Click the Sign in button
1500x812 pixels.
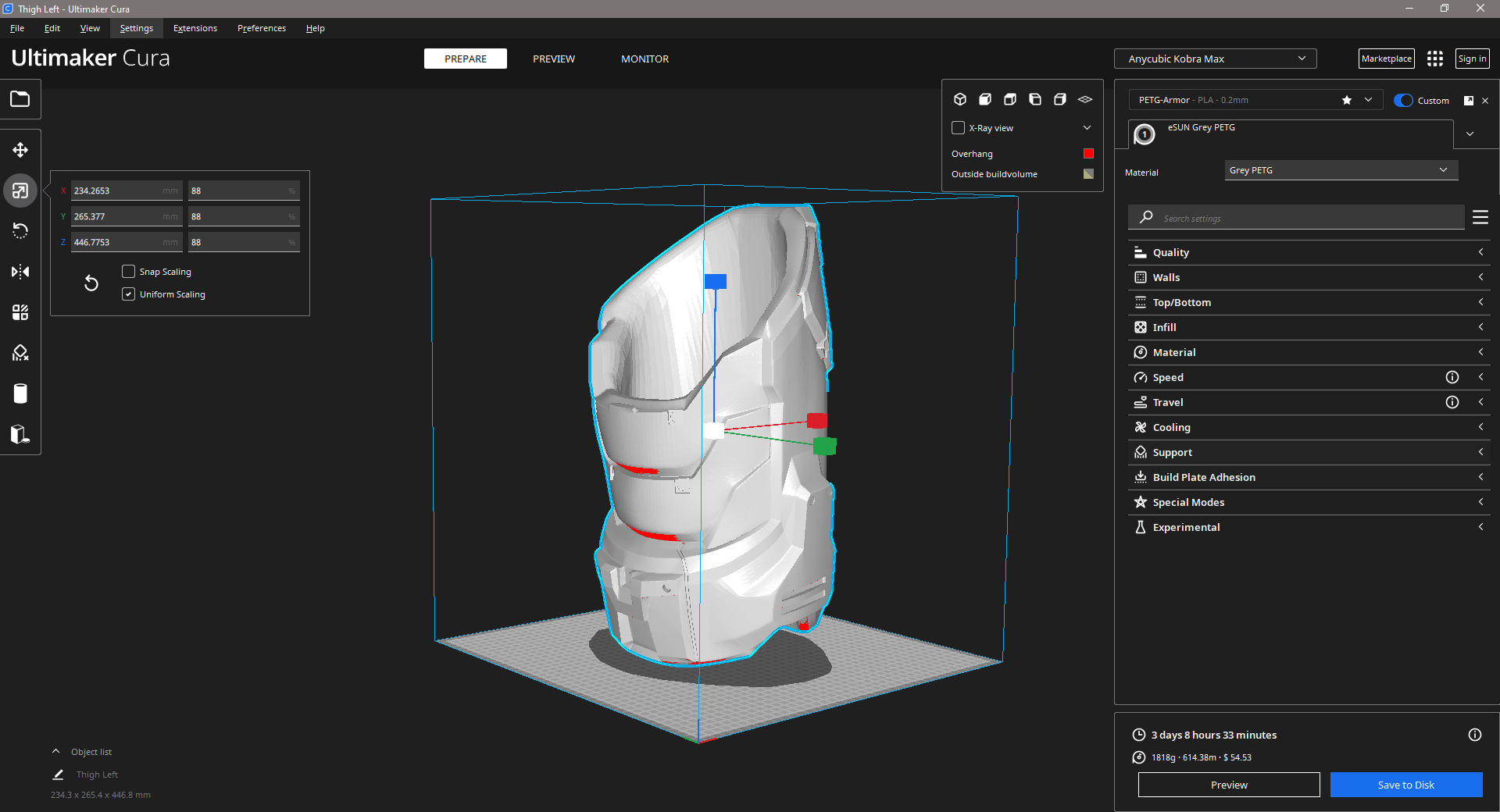tap(1473, 59)
